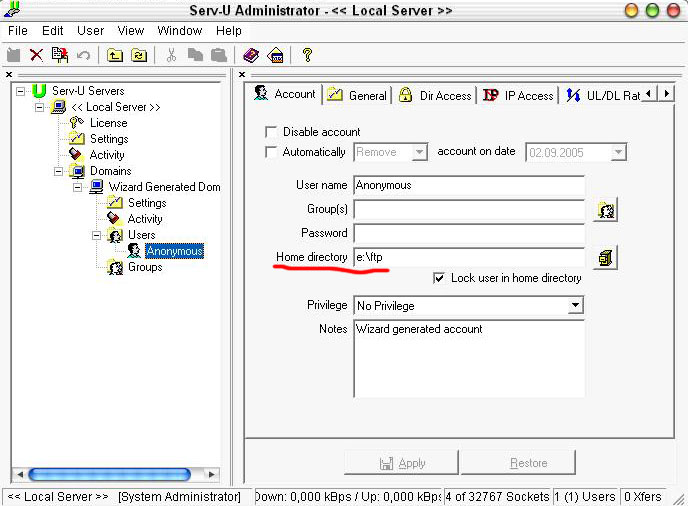Click the yellow question mark icon

click(307, 55)
